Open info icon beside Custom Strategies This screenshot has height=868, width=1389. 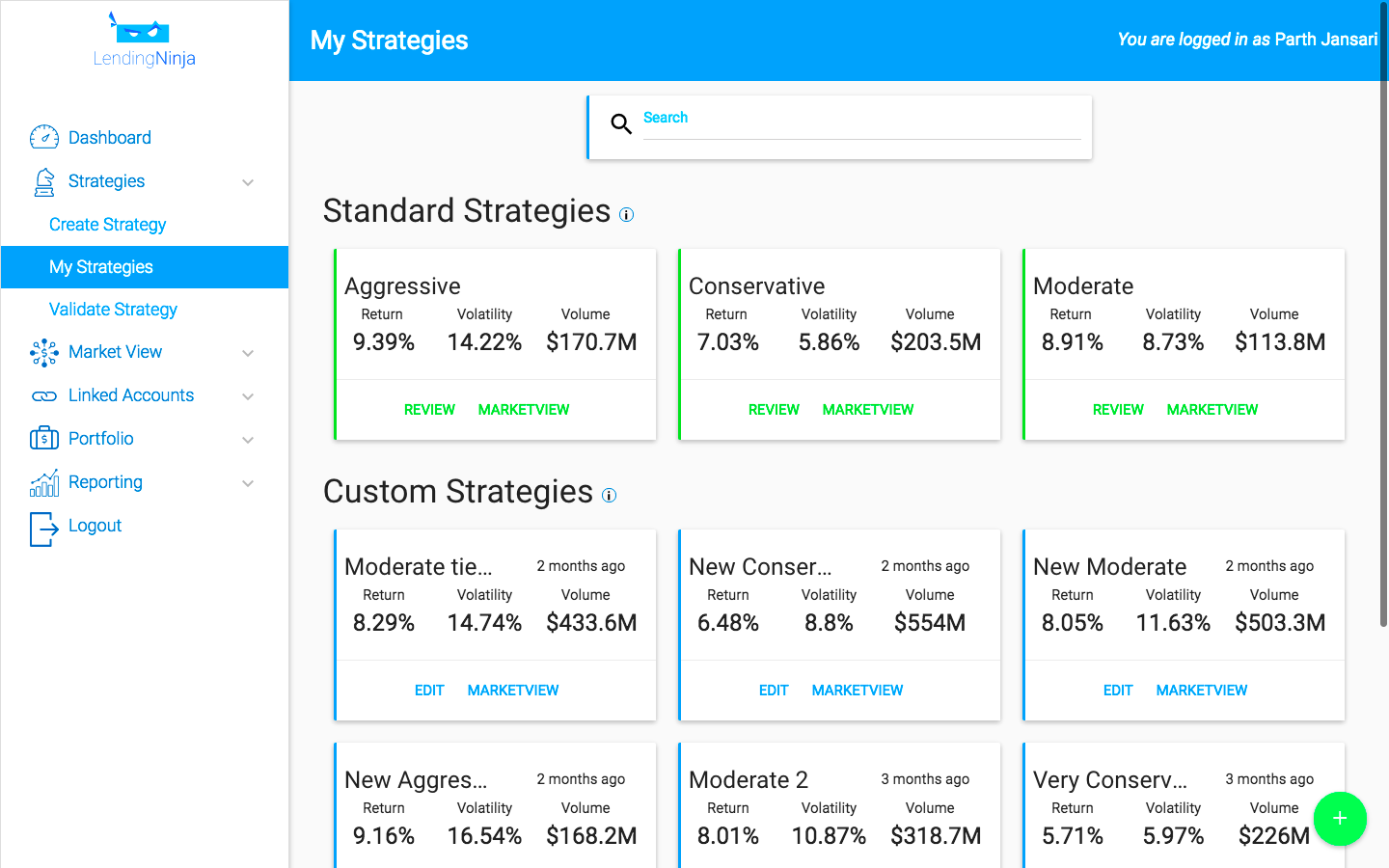(x=609, y=496)
